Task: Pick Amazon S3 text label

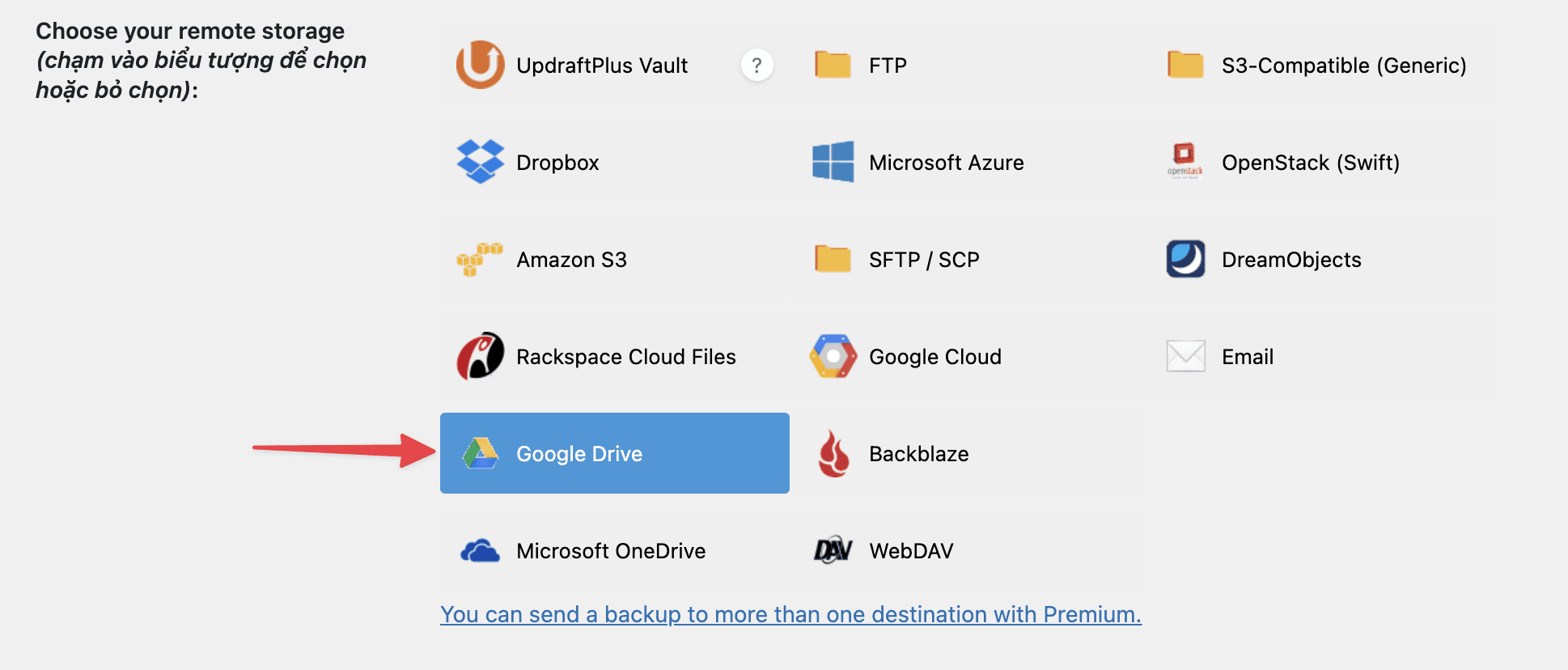Action: tap(571, 260)
